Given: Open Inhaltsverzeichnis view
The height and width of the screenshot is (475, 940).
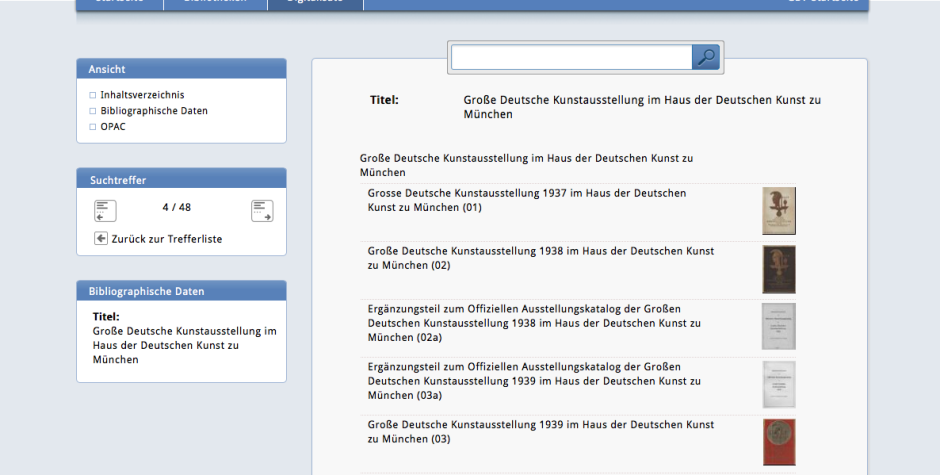Looking at the screenshot, I should tap(142, 95).
